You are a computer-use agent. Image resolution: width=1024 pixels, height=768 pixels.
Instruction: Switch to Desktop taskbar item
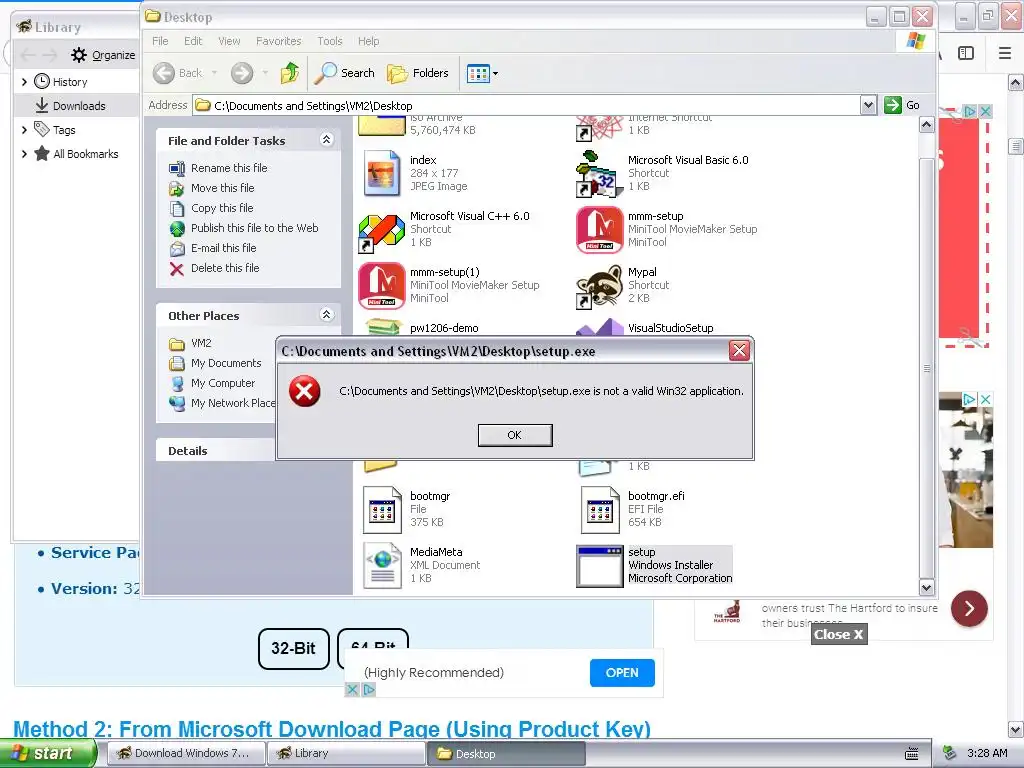click(506, 754)
